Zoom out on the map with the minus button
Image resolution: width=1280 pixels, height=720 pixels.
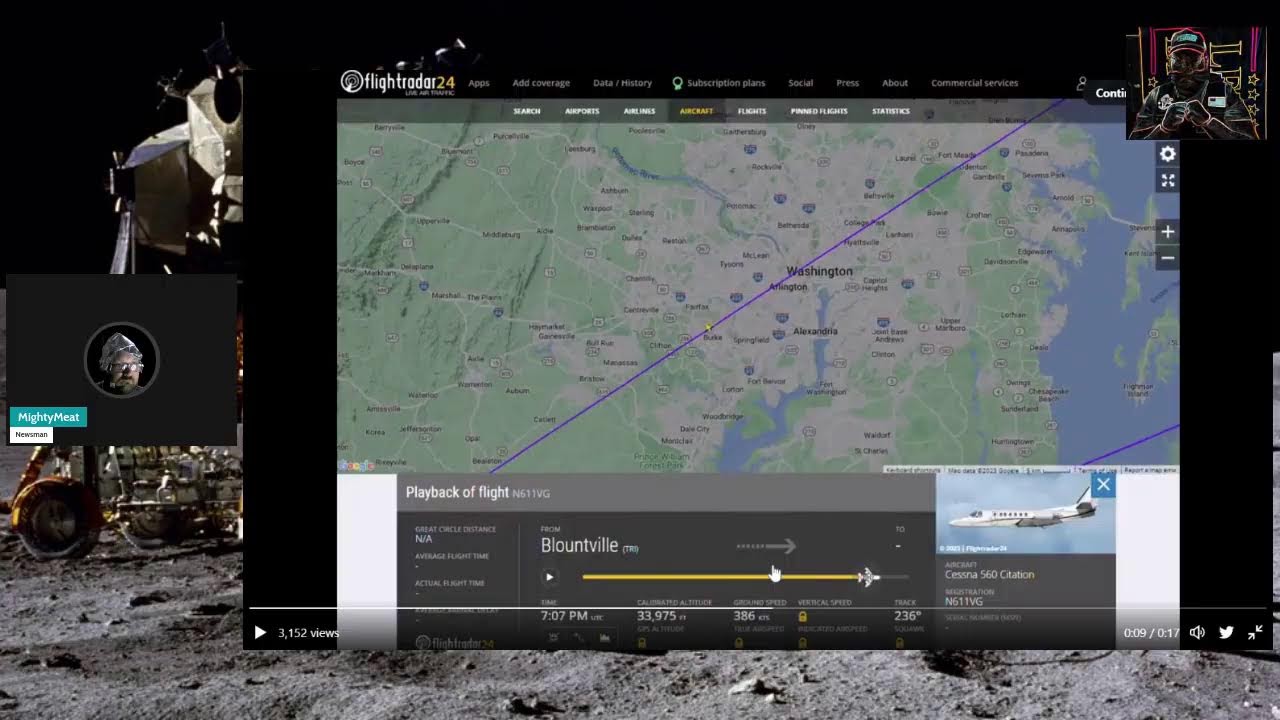click(x=1167, y=258)
